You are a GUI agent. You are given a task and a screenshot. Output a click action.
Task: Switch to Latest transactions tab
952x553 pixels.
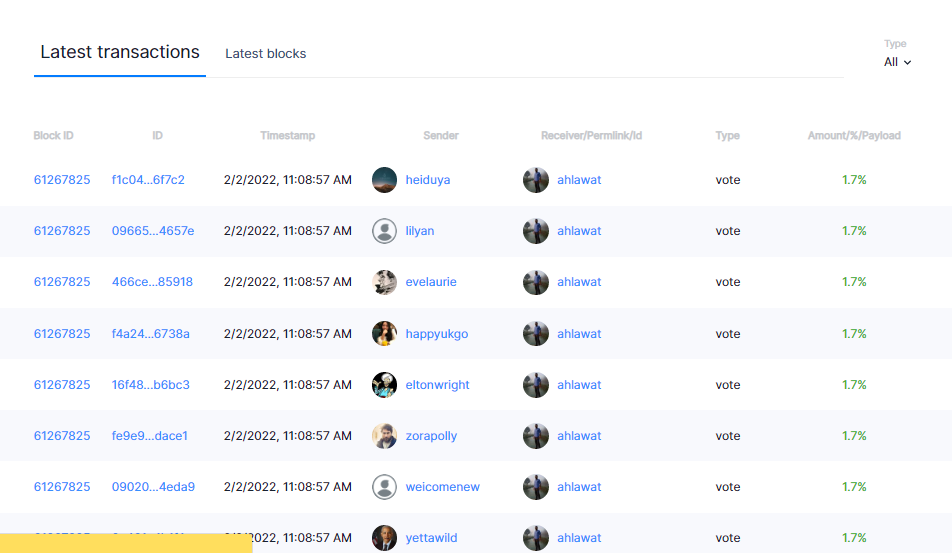coord(120,52)
